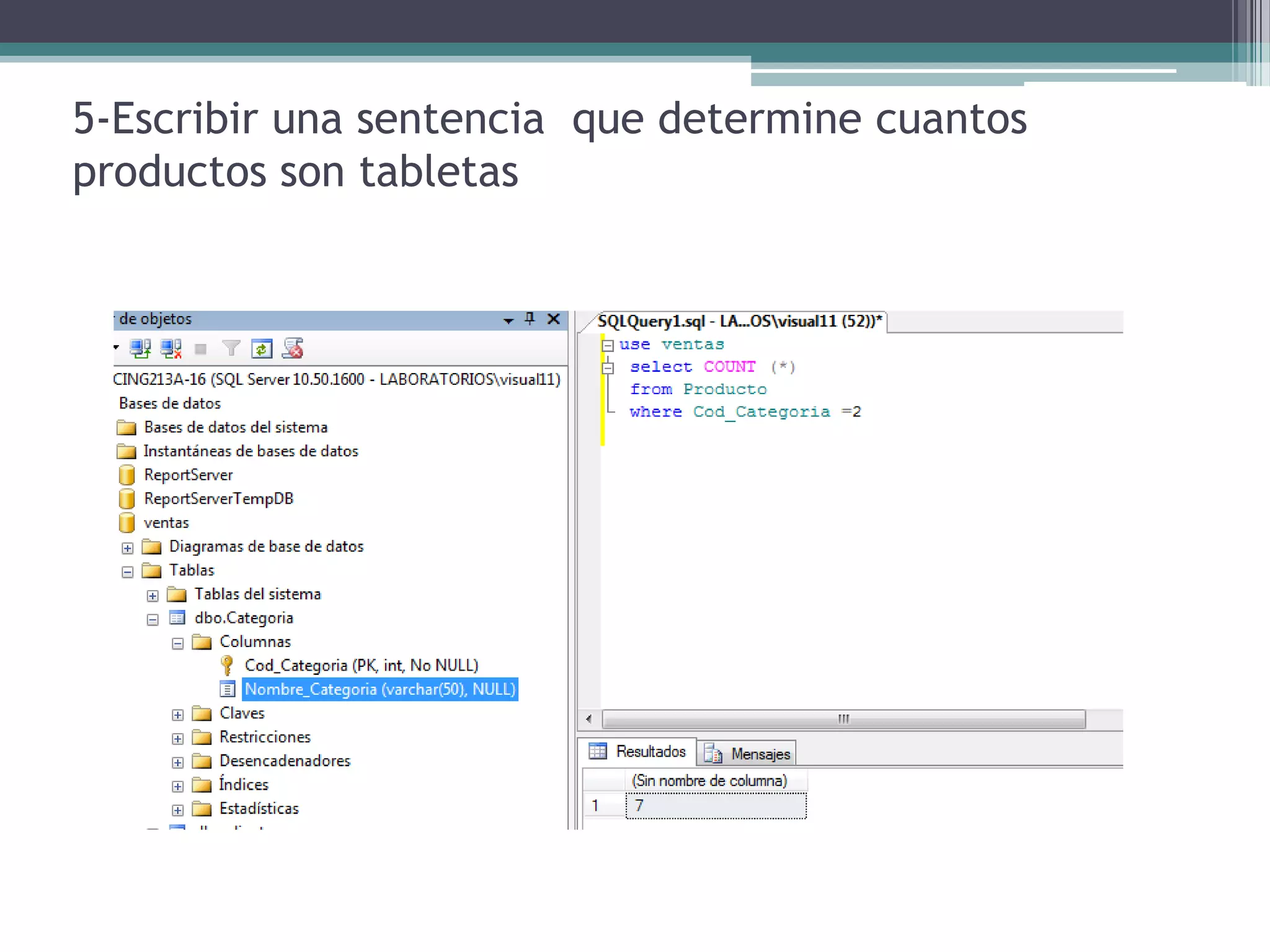
Task: Click the Resultados grid icon
Action: point(598,751)
